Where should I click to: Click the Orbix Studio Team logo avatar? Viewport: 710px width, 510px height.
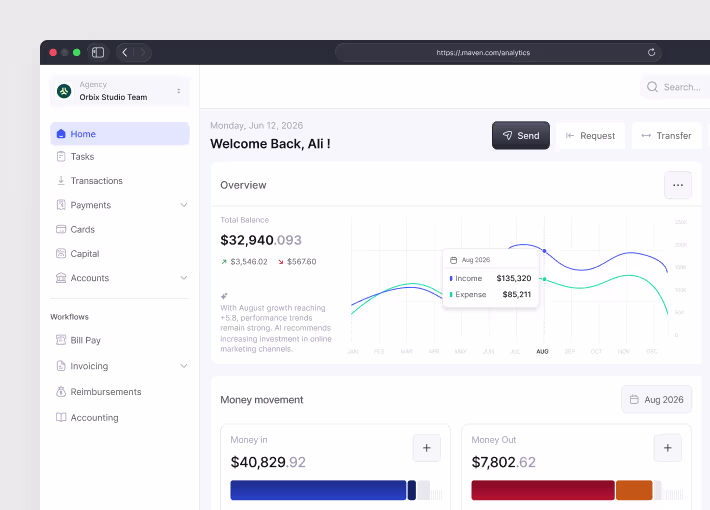(x=64, y=91)
